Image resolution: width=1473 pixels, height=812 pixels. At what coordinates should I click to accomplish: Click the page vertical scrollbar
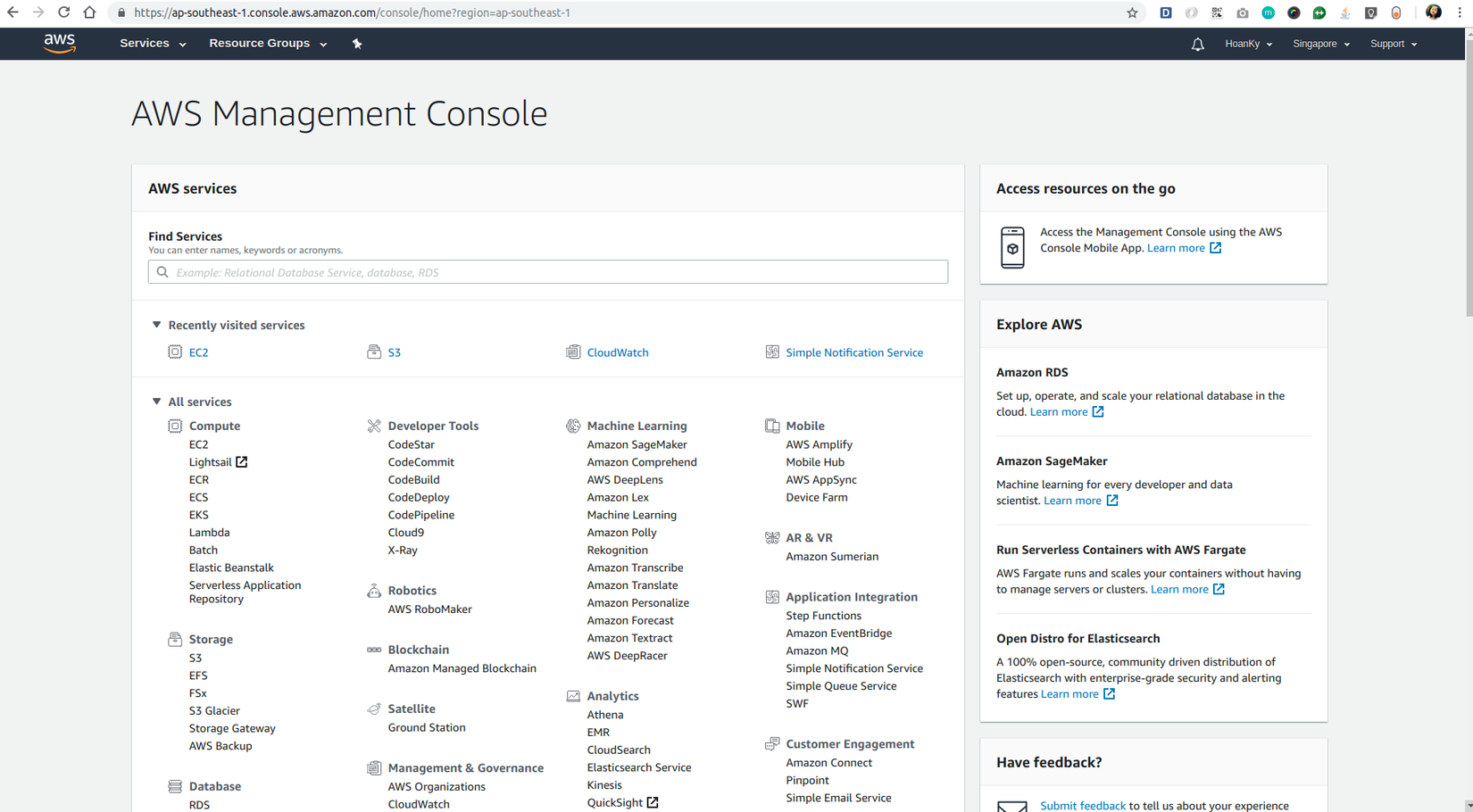pos(1469,178)
